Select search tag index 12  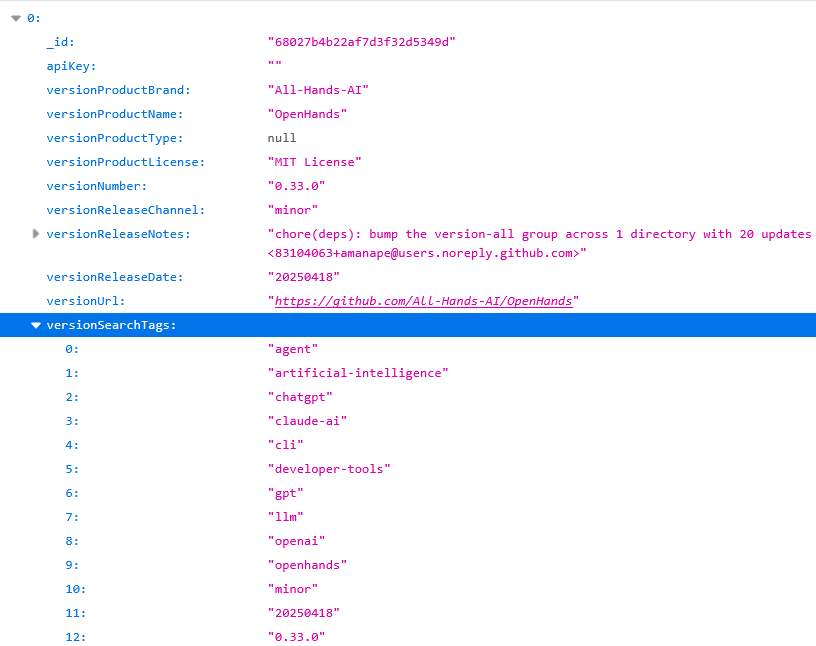click(x=75, y=637)
